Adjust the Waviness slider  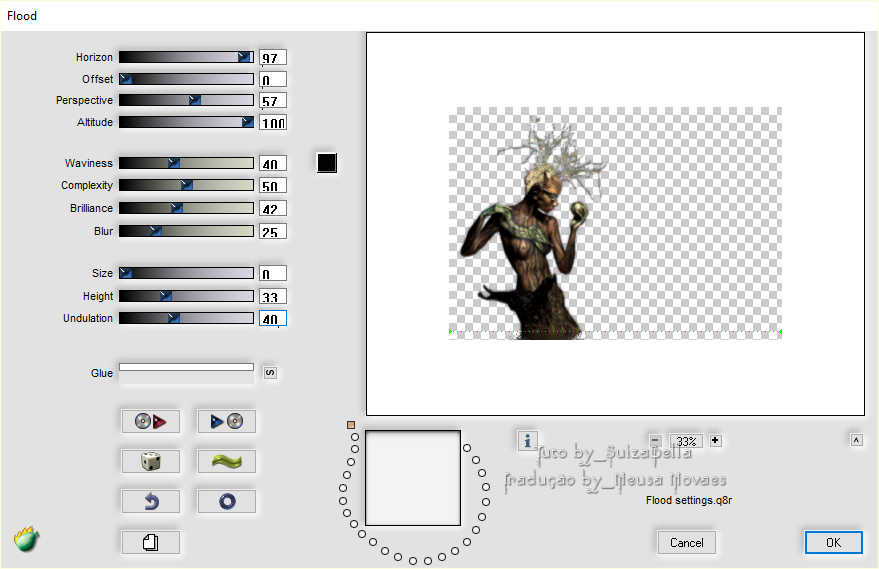tap(186, 163)
